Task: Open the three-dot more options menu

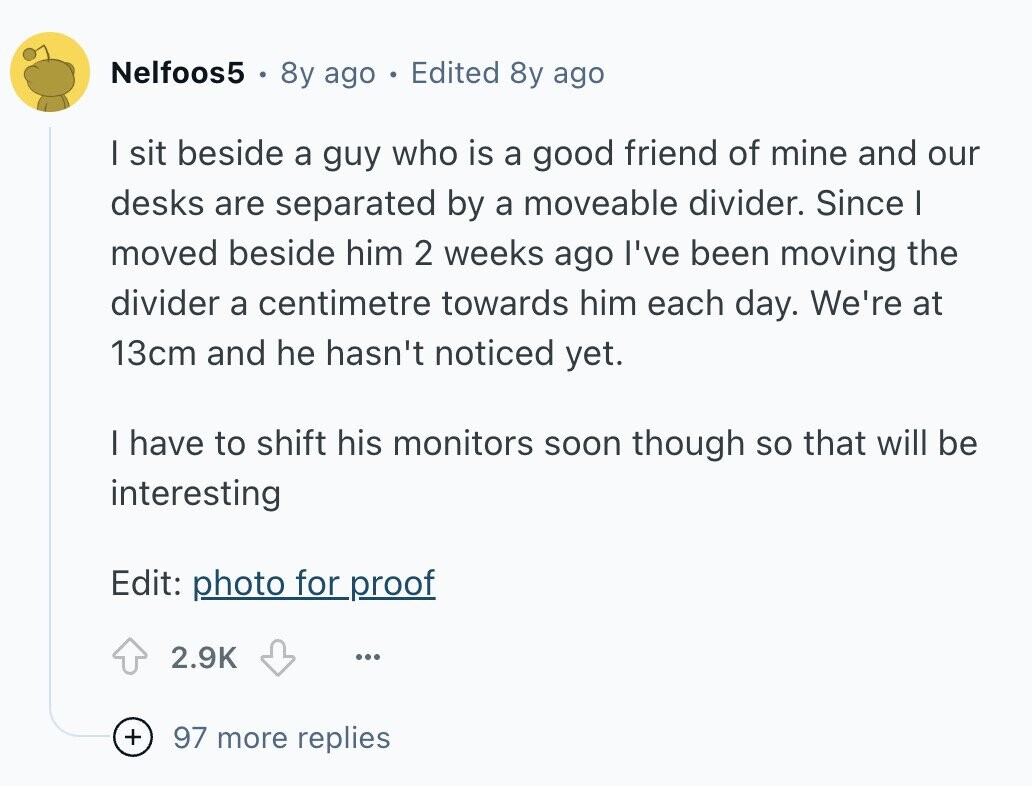Action: point(366,657)
